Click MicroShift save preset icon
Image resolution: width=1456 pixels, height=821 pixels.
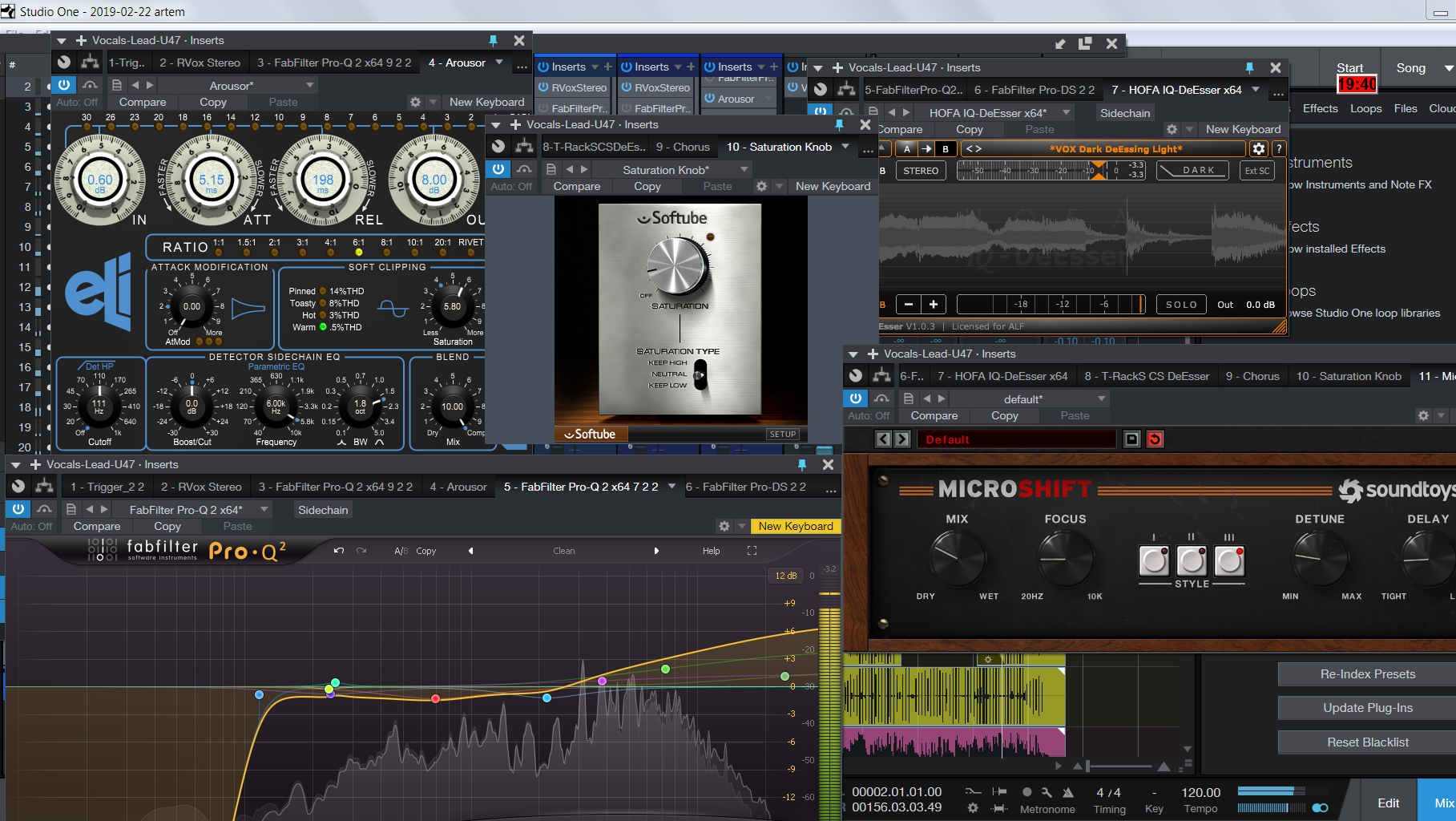click(x=1131, y=439)
